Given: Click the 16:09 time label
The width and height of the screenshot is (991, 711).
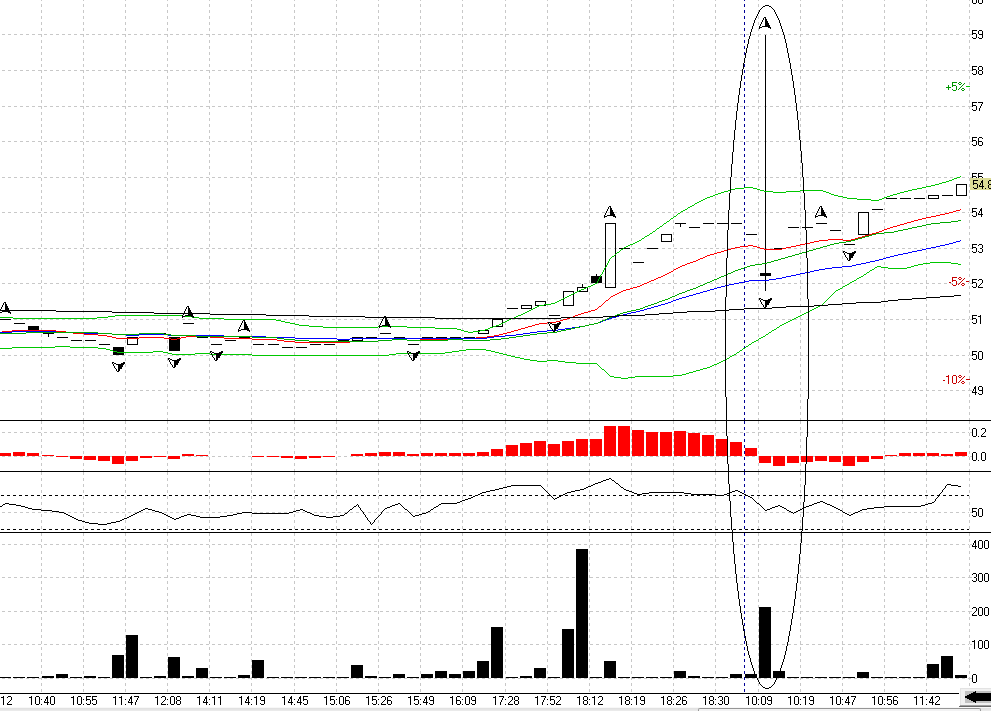Looking at the screenshot, I should 463,700.
